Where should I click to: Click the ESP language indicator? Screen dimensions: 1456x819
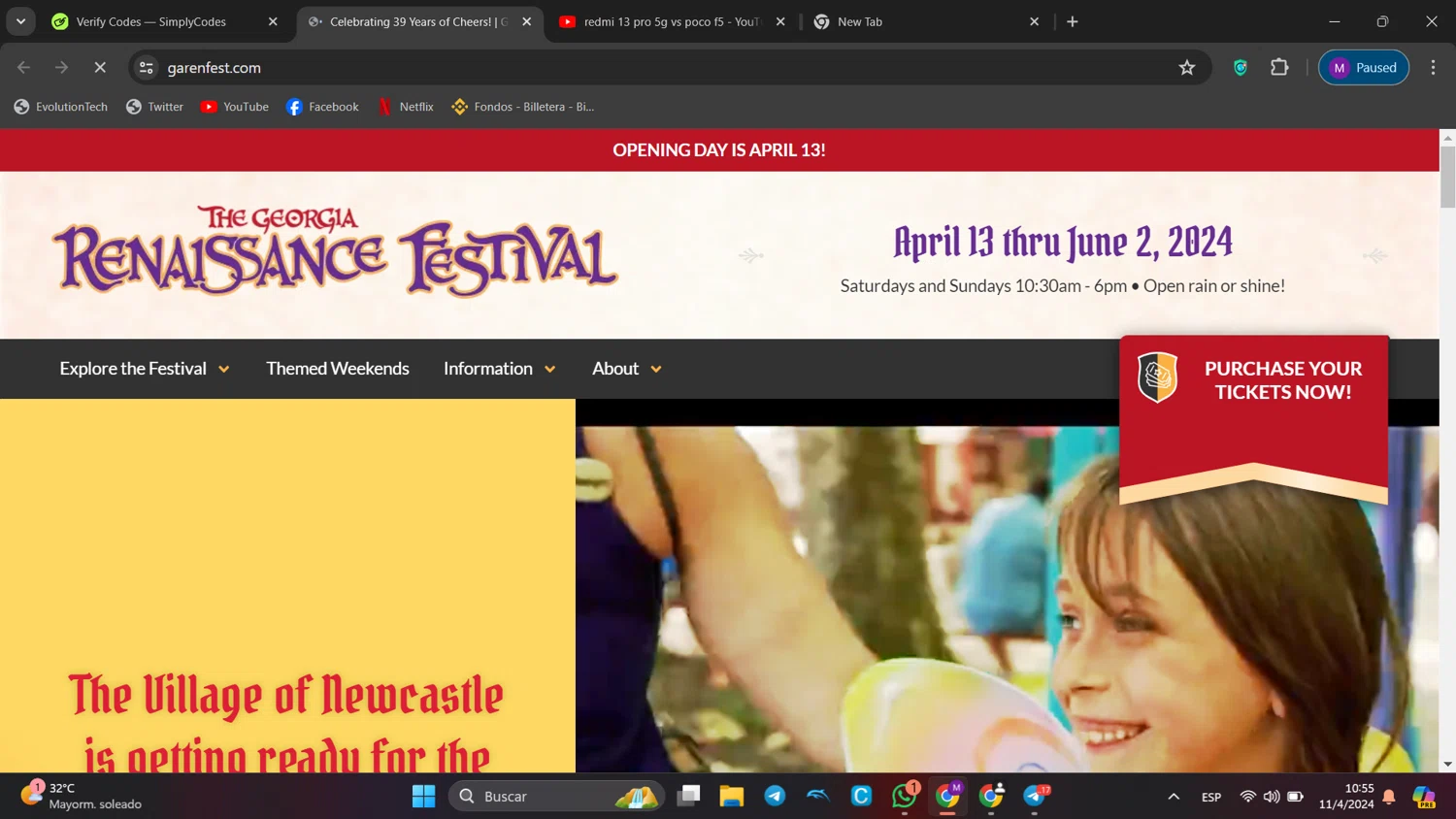click(x=1211, y=797)
